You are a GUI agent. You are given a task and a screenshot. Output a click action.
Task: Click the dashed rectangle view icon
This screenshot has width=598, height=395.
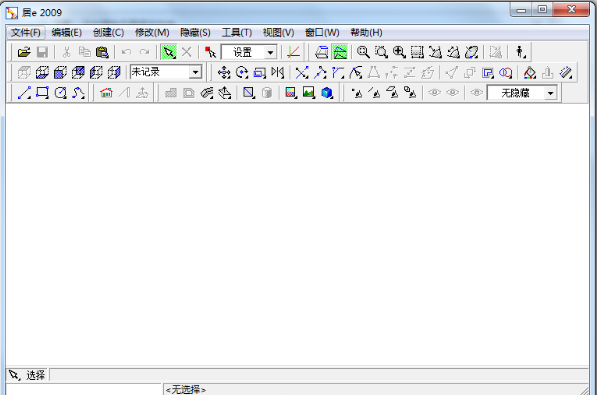tap(417, 52)
